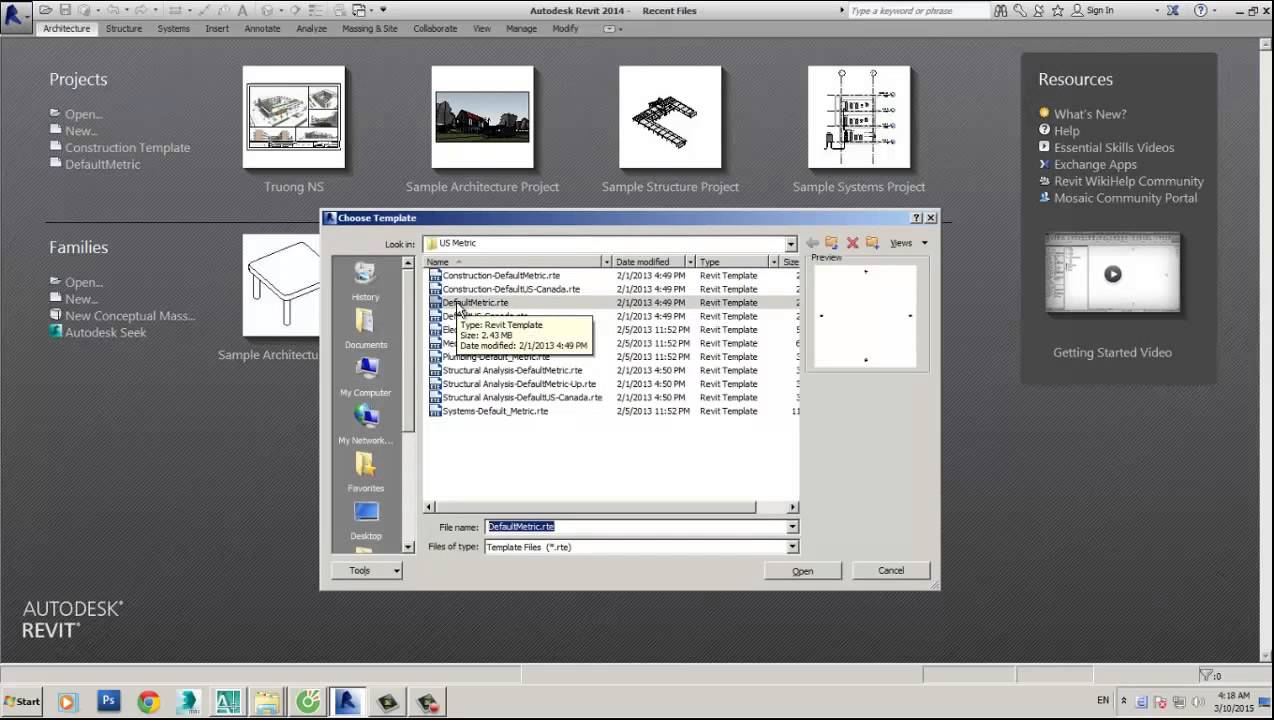Click the Open button in Choose Template dialog
The image size is (1274, 720).
803,571
